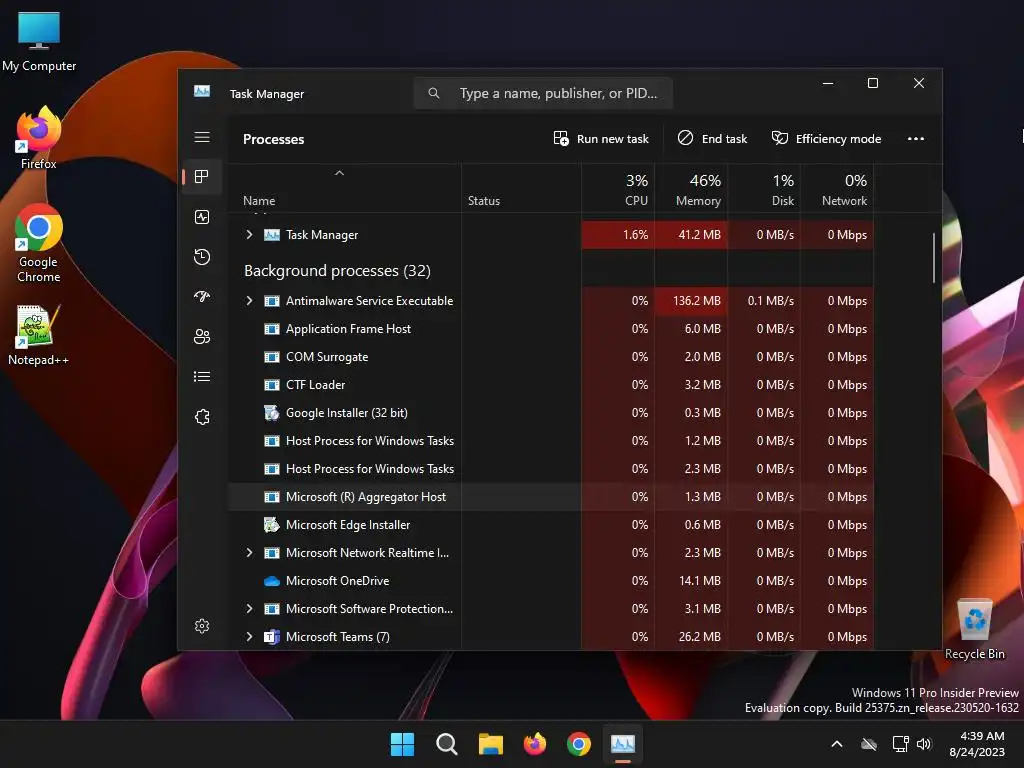Viewport: 1024px width, 768px height.
Task: Click Run new task button
Action: coord(601,138)
